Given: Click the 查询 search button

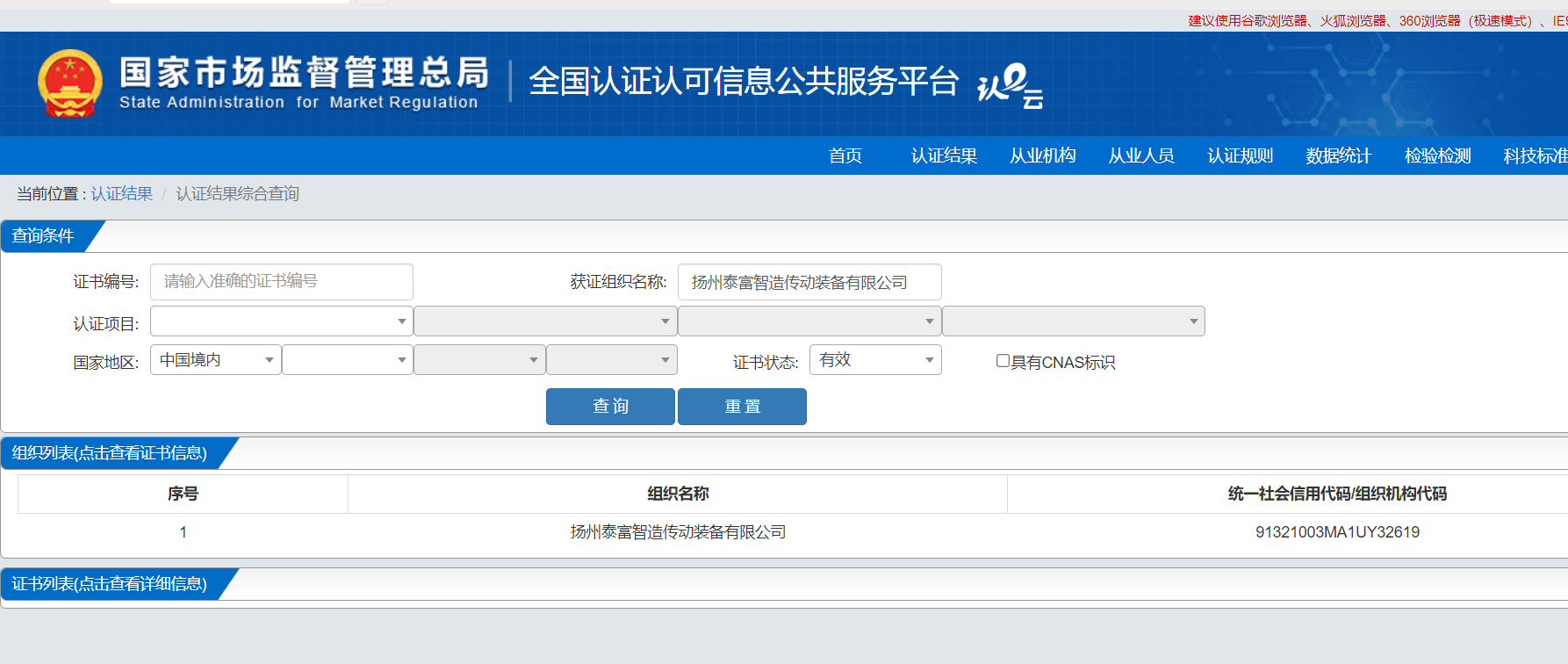Looking at the screenshot, I should click(610, 407).
